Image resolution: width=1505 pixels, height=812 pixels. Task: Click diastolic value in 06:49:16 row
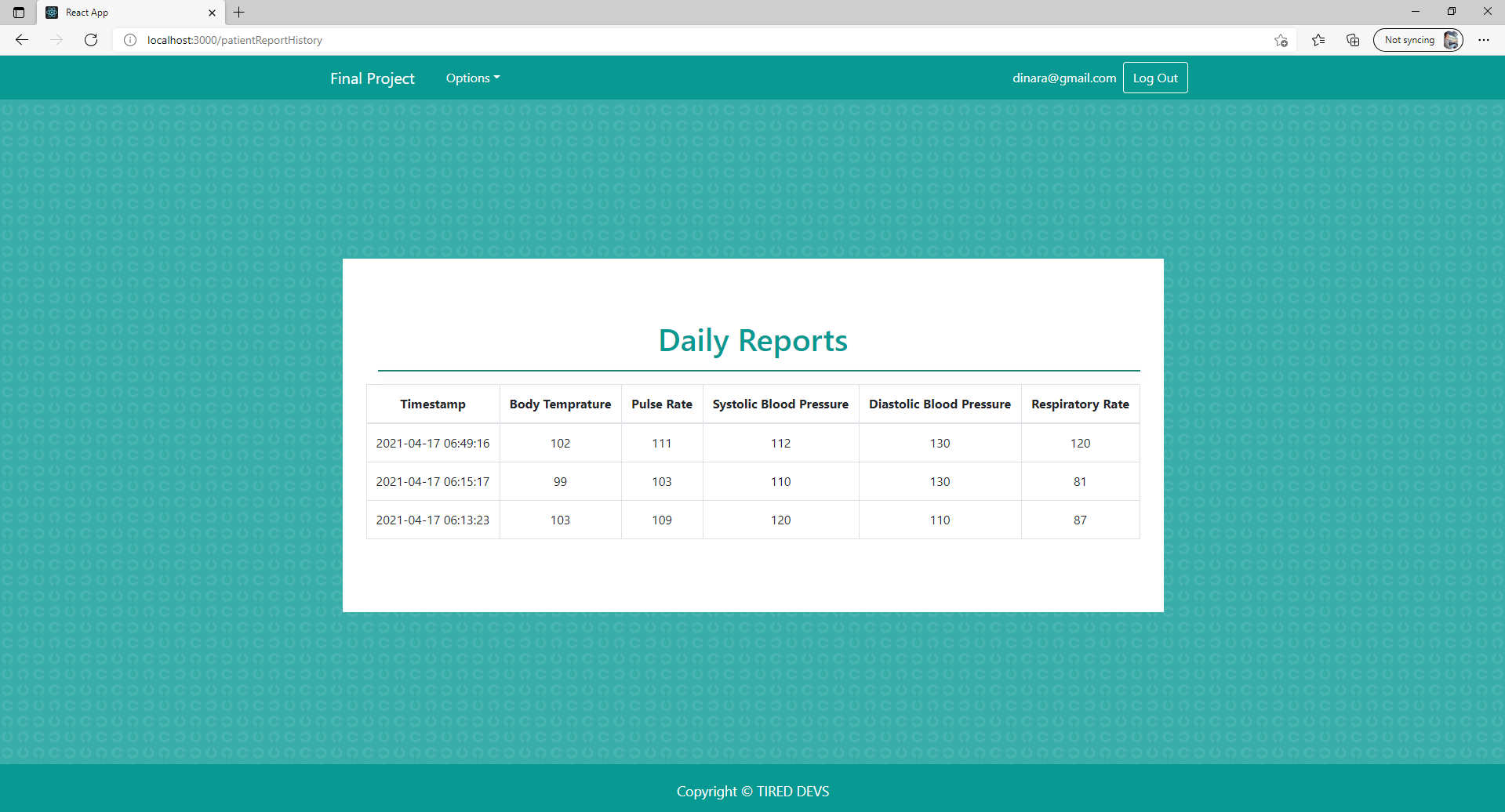pos(940,444)
